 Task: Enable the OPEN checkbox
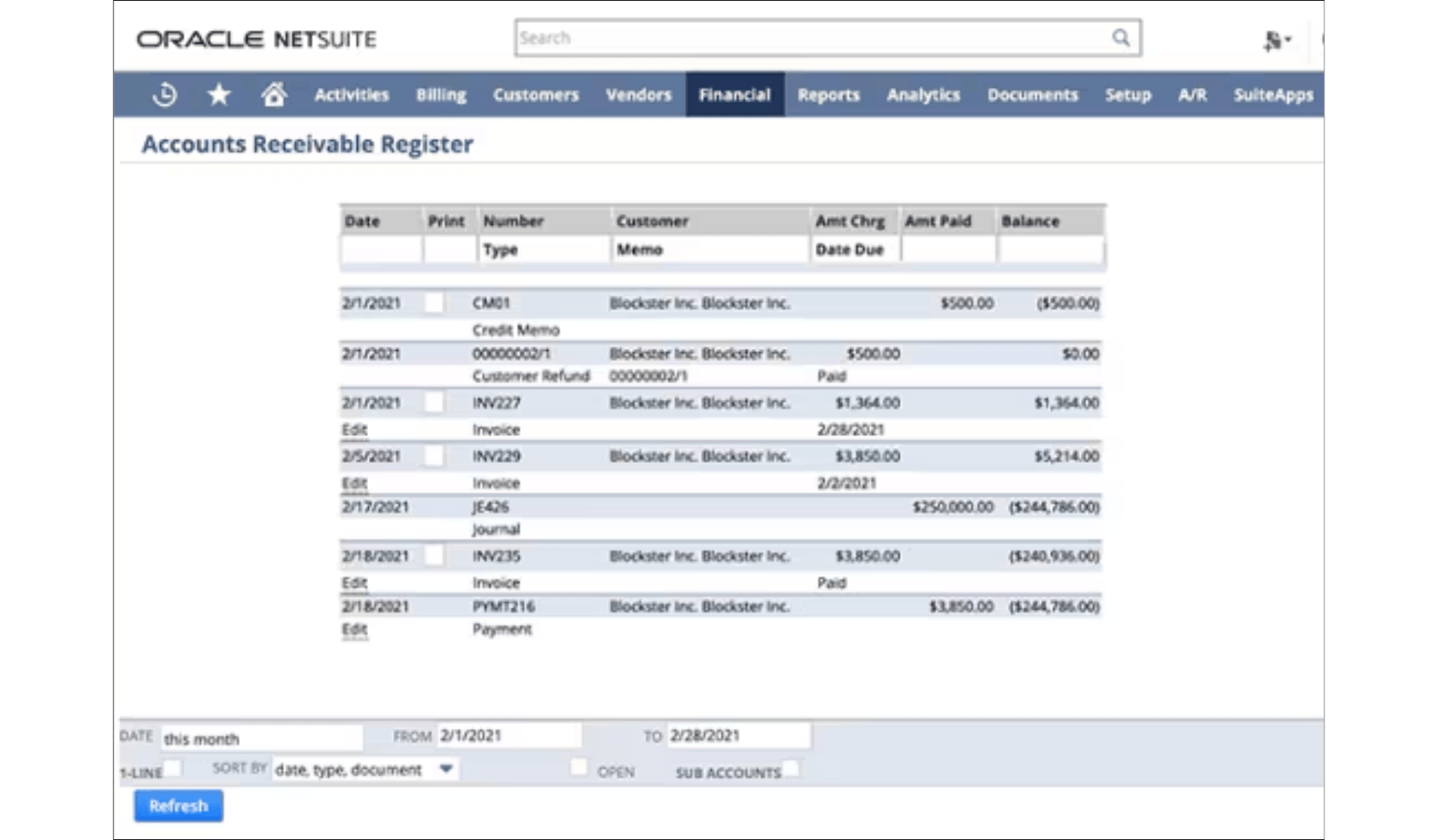click(579, 767)
